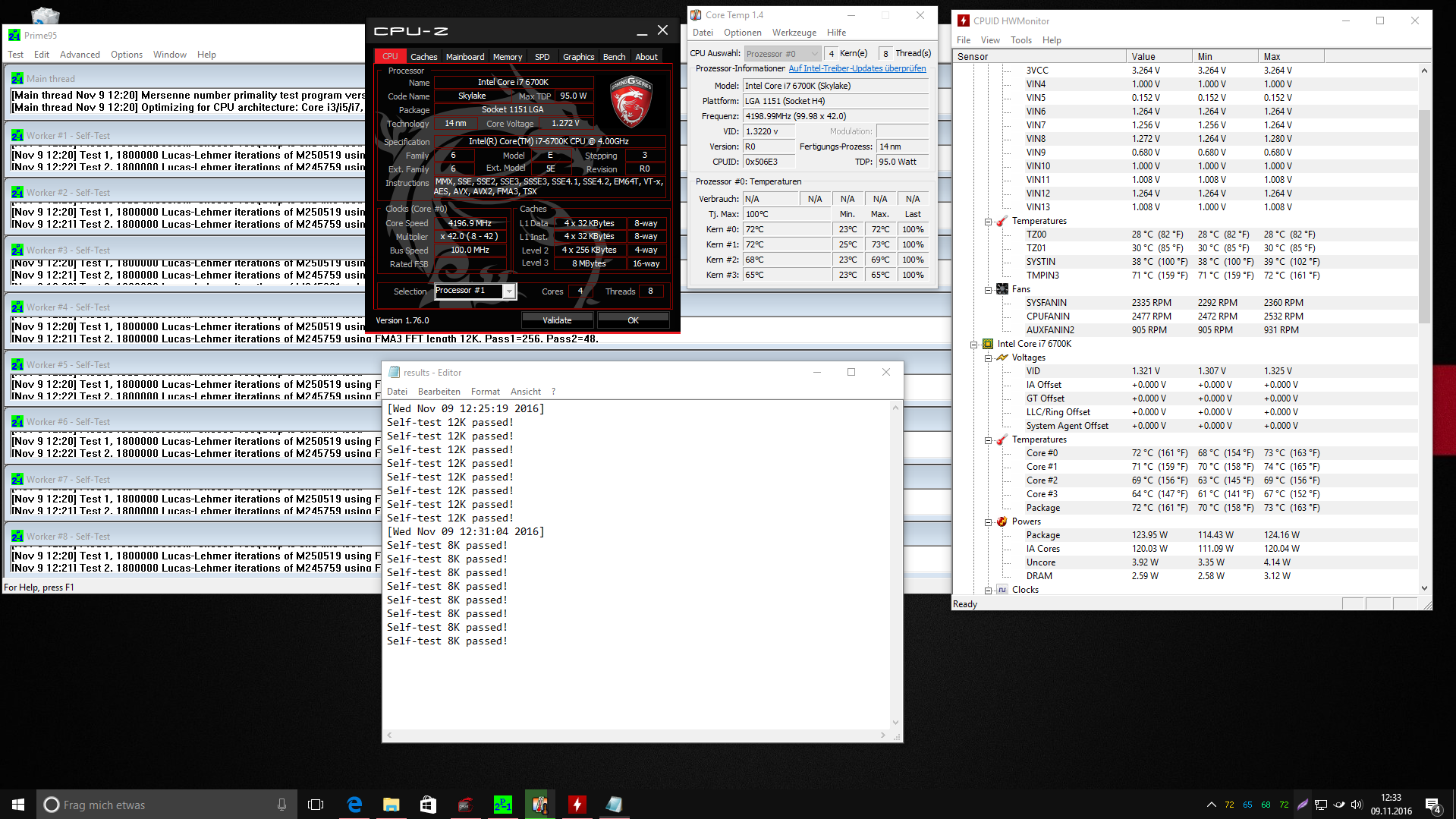The image size is (1456, 819).
Task: Click the Worker #4 Self-Test window icon
Action: click(x=17, y=307)
